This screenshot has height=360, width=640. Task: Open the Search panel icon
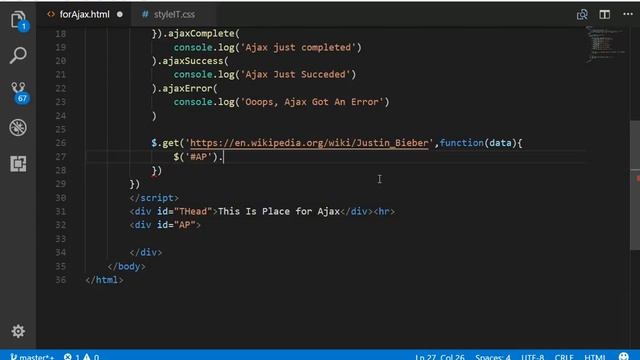(x=18, y=55)
